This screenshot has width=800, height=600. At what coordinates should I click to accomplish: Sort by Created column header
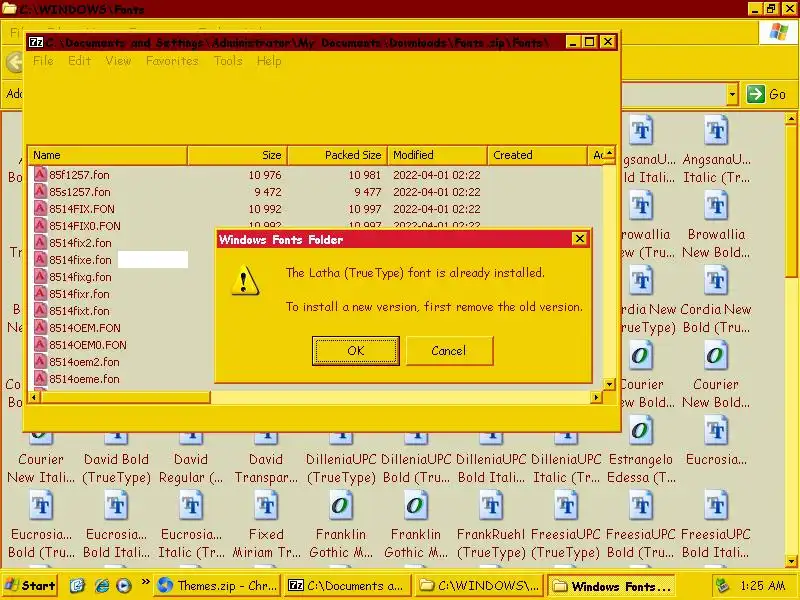point(537,155)
